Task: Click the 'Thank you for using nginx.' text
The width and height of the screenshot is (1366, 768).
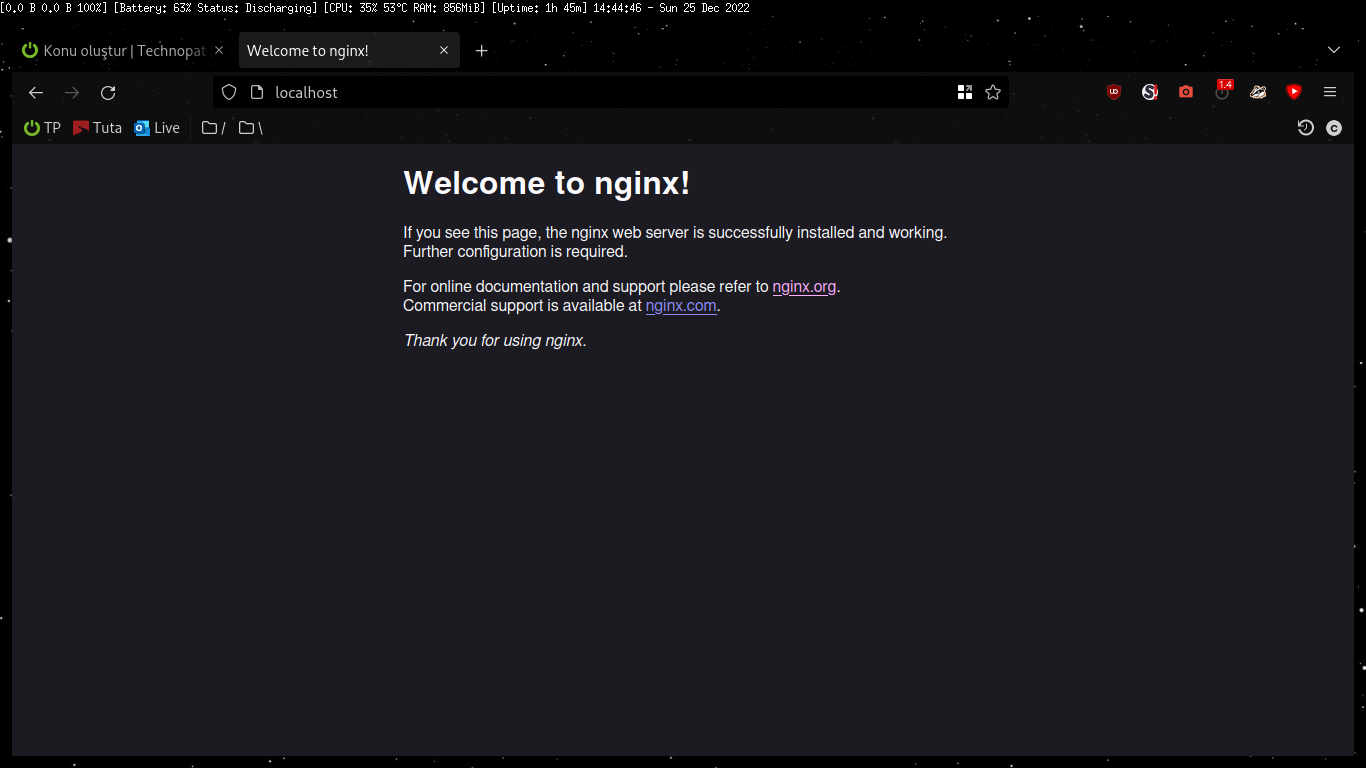Action: pos(495,341)
